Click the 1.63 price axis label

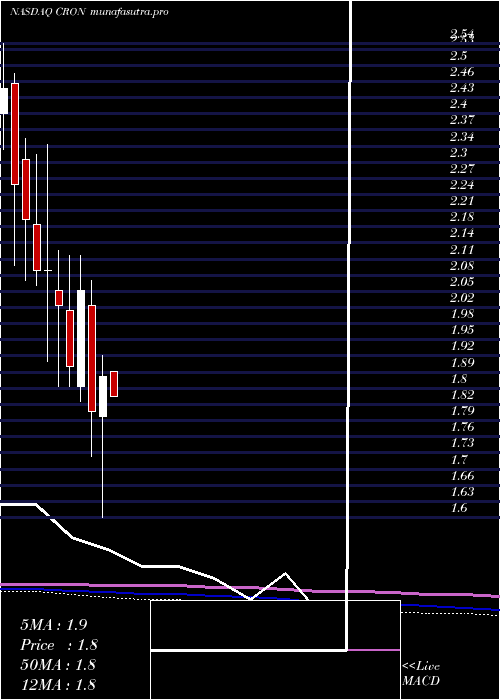[462, 492]
